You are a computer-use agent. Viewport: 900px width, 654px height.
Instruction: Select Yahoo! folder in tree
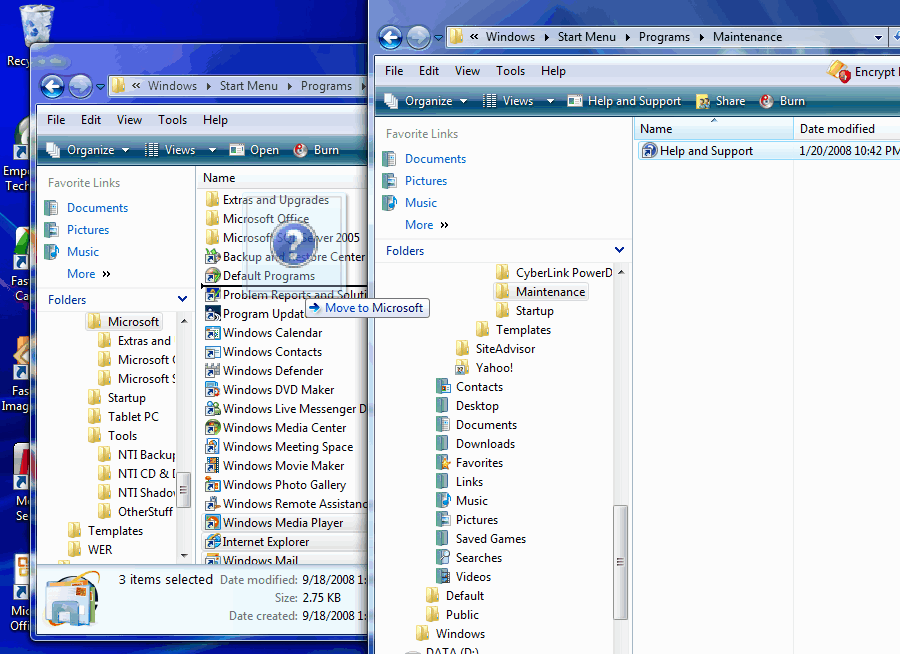point(494,367)
